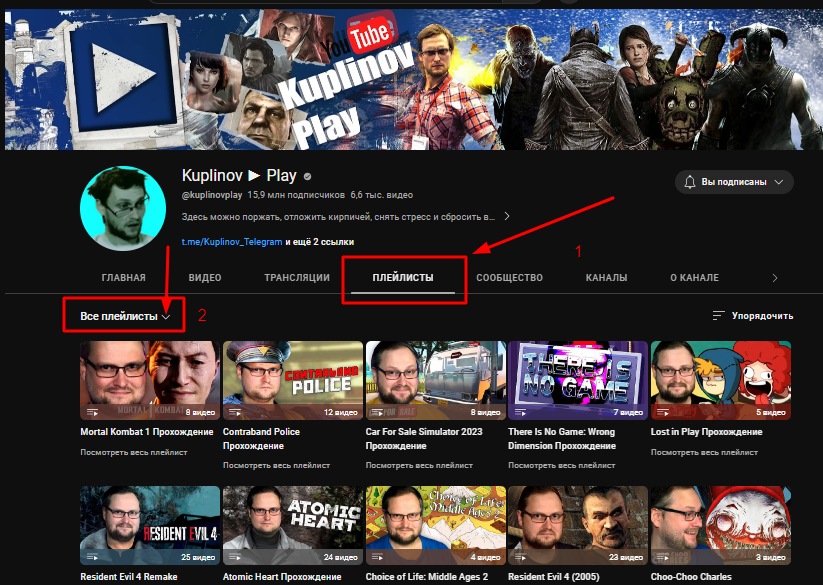
Task: Click There Is No Game: Wrong Dimension title
Action: (x=562, y=439)
